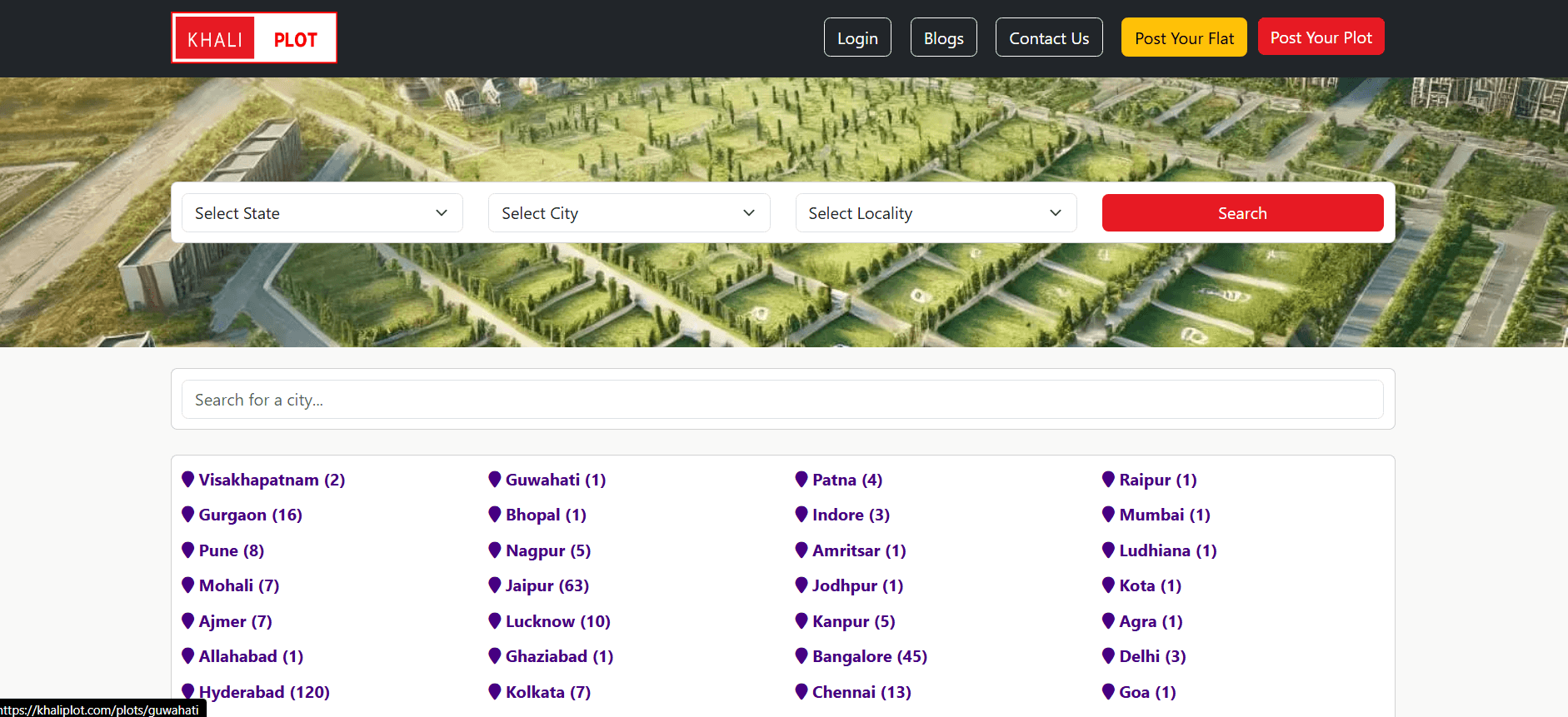Click the pin icon beside Jaipur
Screen dimensions: 1568x717
[x=495, y=585]
